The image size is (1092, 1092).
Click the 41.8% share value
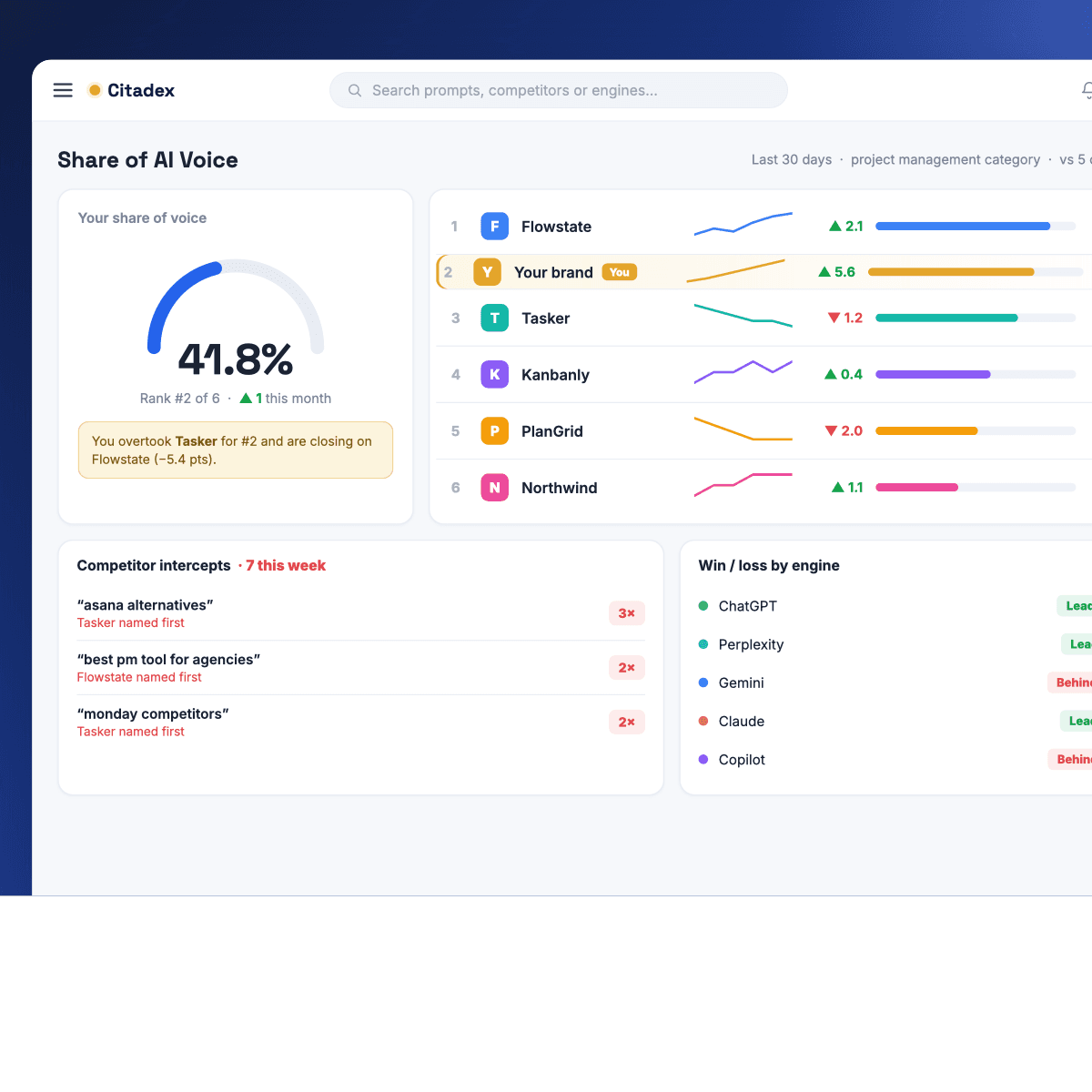point(236,359)
